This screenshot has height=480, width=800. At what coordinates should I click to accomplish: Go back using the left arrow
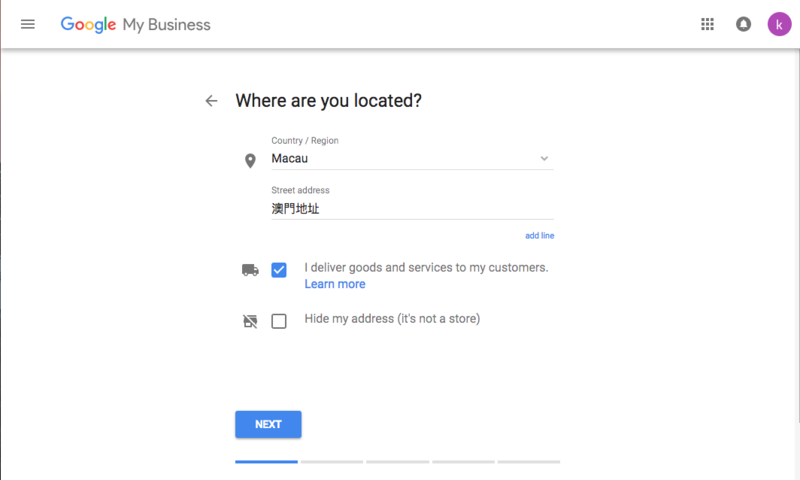coord(211,101)
